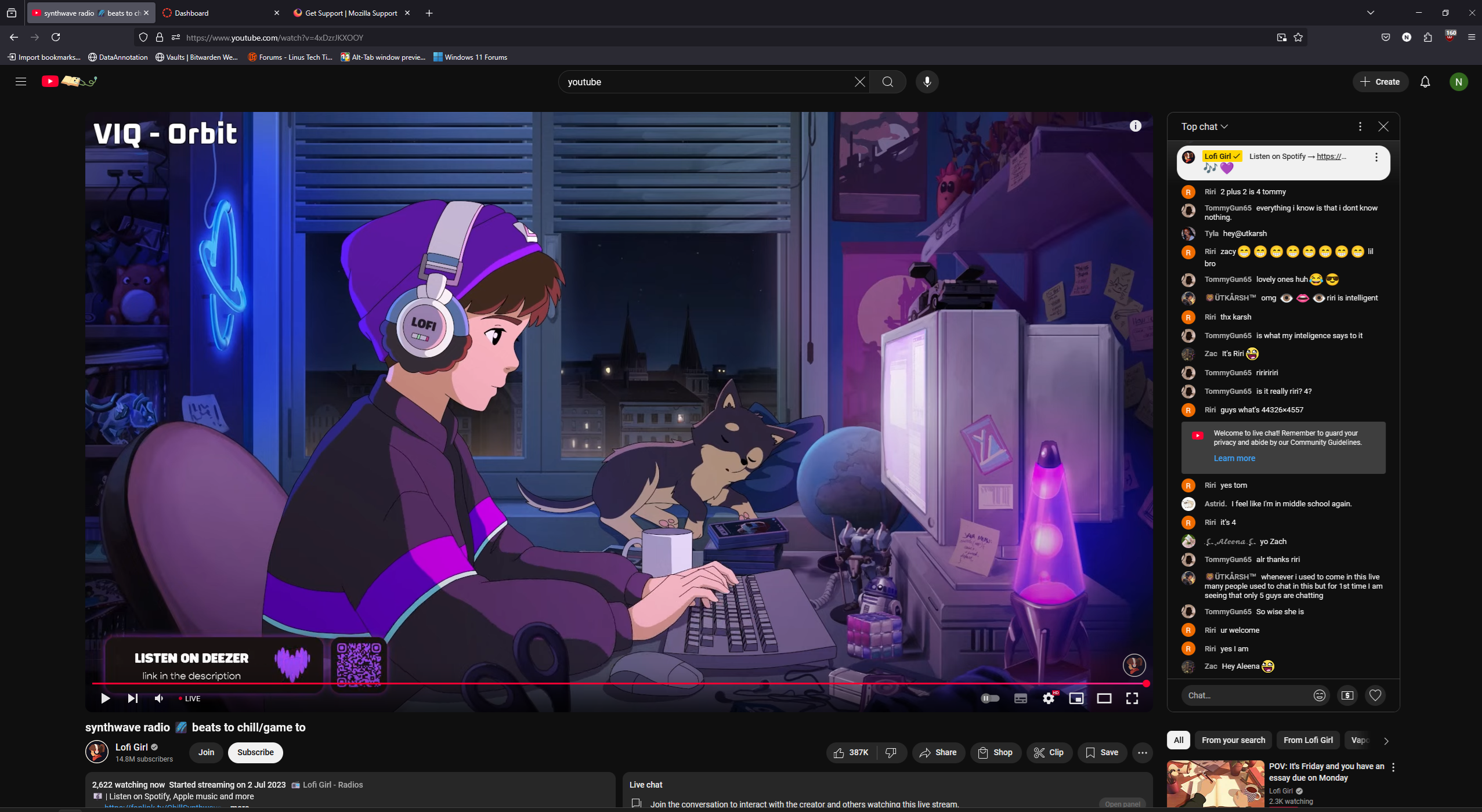The image size is (1482, 812).
Task: Toggle autoplay switch in player
Action: click(990, 698)
